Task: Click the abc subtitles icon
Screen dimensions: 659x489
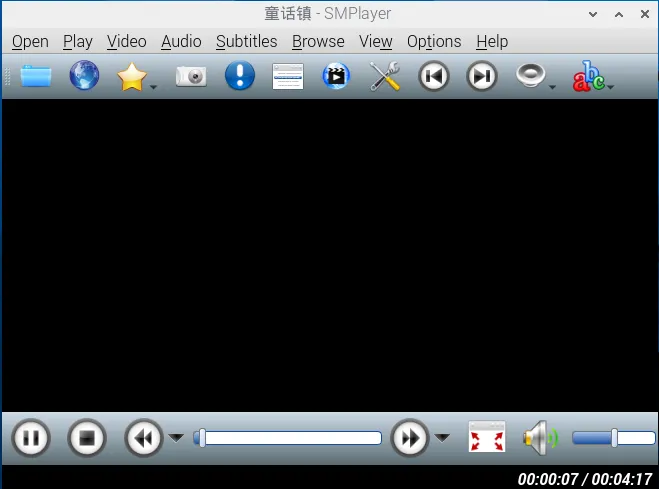Action: (588, 76)
